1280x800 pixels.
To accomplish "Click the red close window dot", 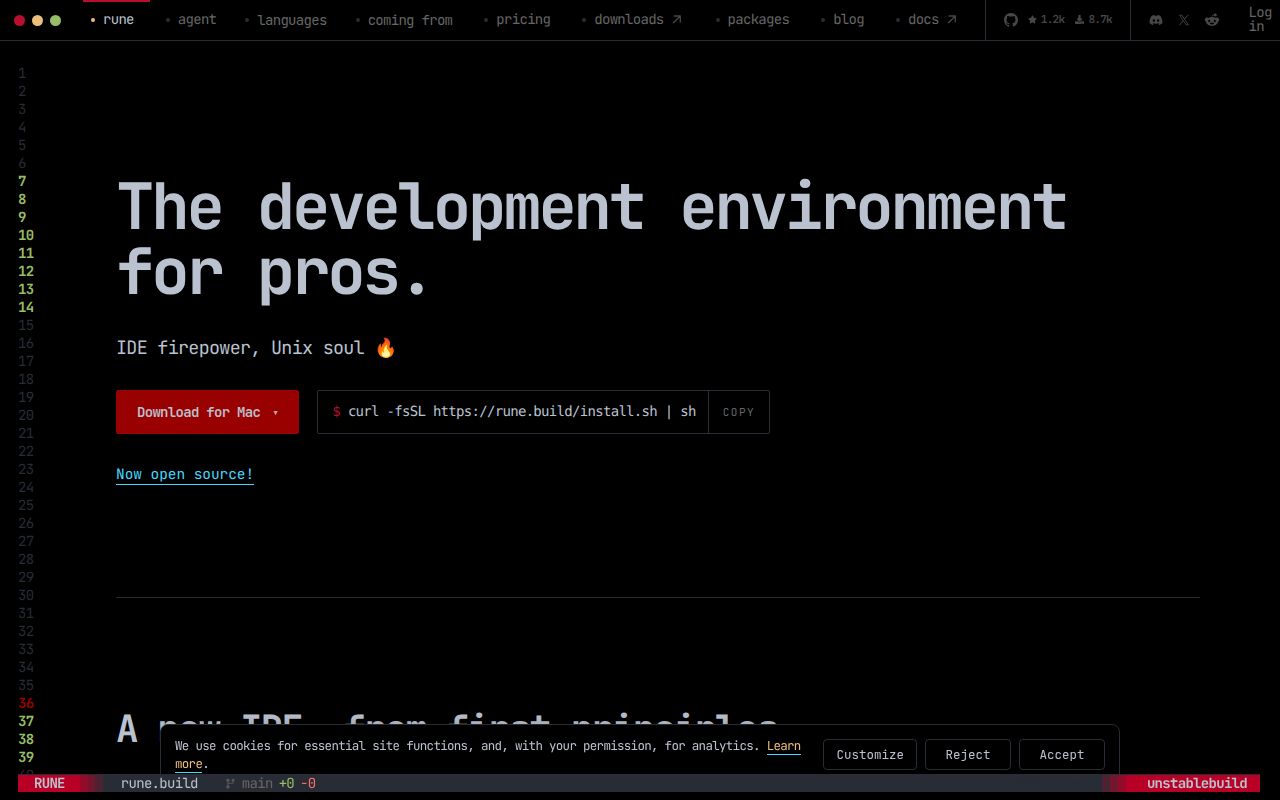I will click(x=19, y=20).
